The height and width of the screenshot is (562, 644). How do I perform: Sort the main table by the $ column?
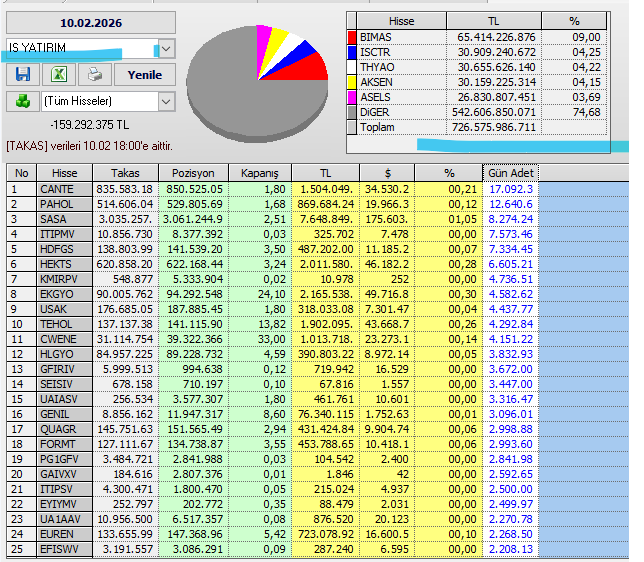(x=387, y=173)
